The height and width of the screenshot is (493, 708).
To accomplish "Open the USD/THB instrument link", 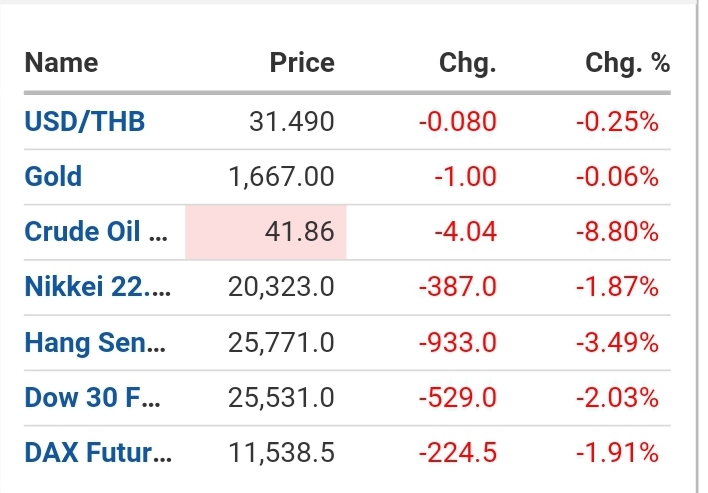I will tap(85, 122).
